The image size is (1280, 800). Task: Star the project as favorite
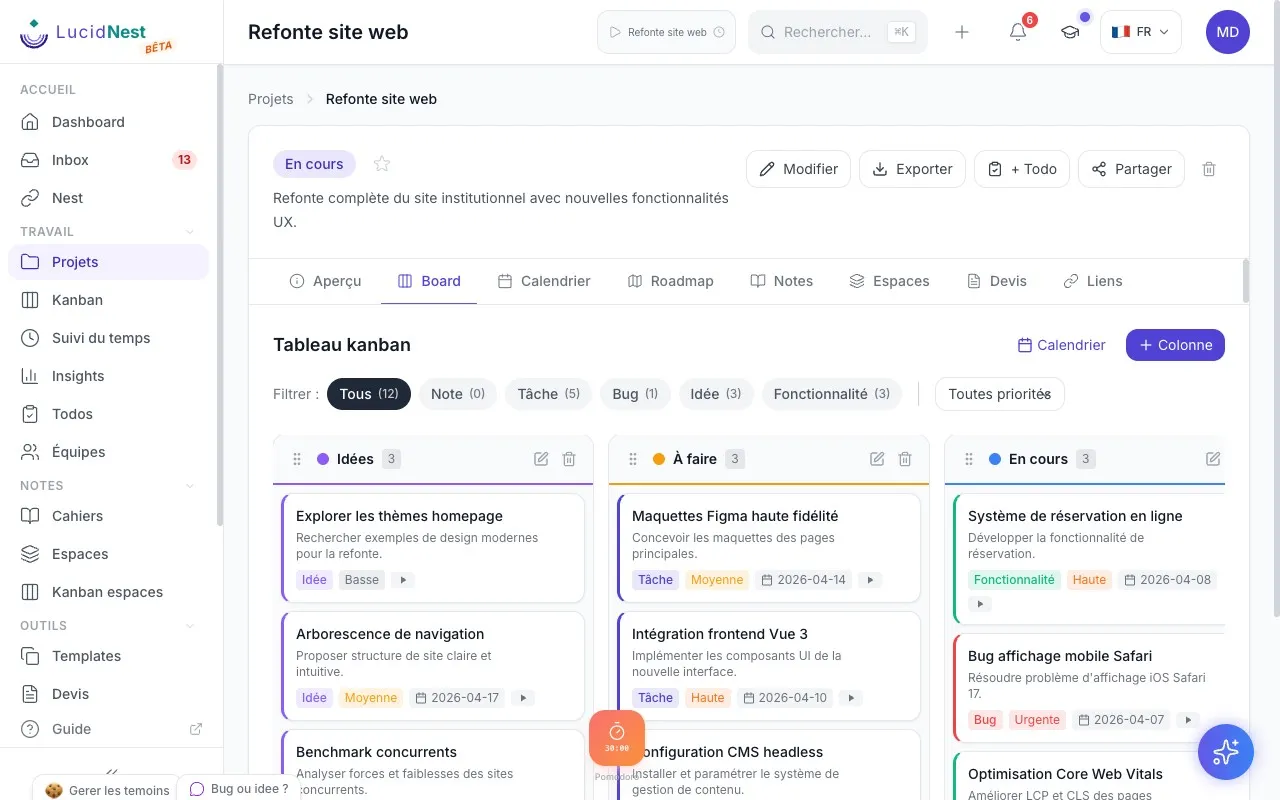(381, 164)
